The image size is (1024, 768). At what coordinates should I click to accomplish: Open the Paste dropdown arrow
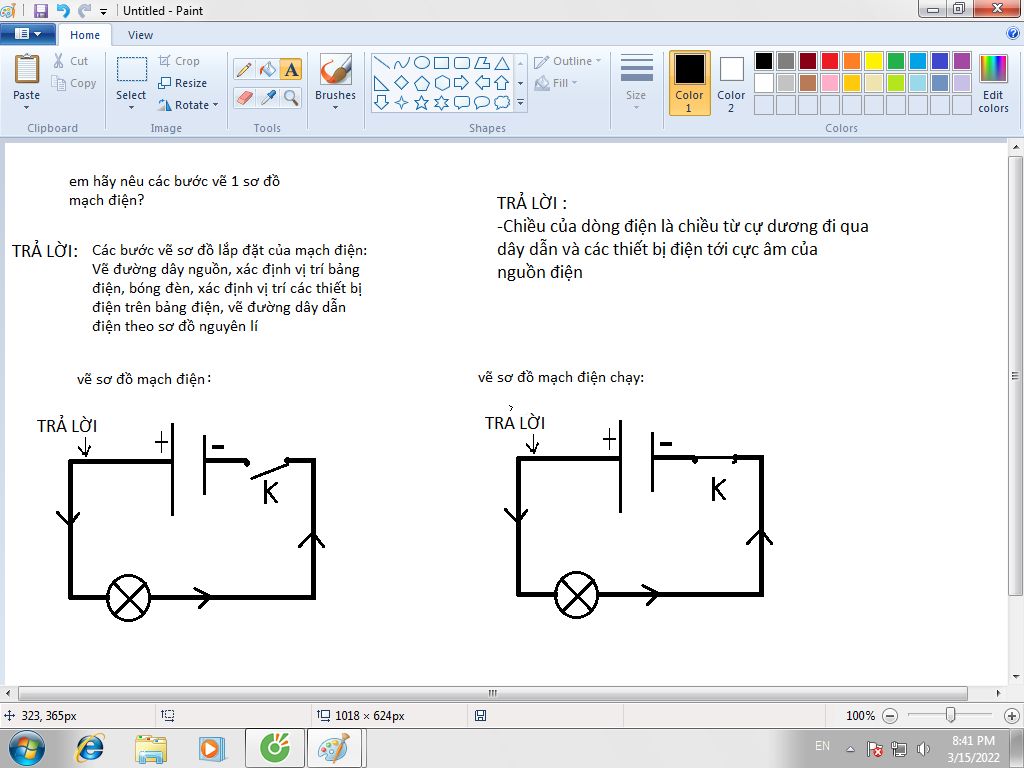click(27, 108)
